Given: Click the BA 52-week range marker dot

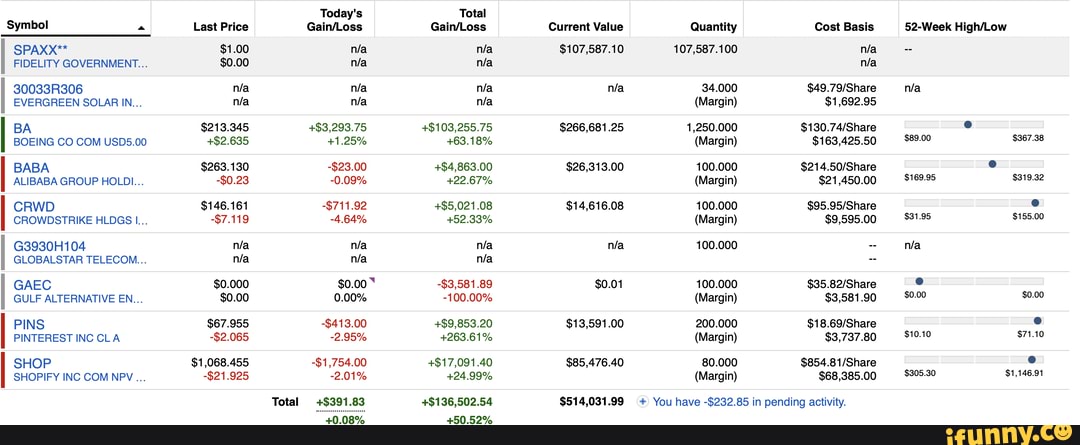Looking at the screenshot, I should pyautogui.click(x=968, y=124).
